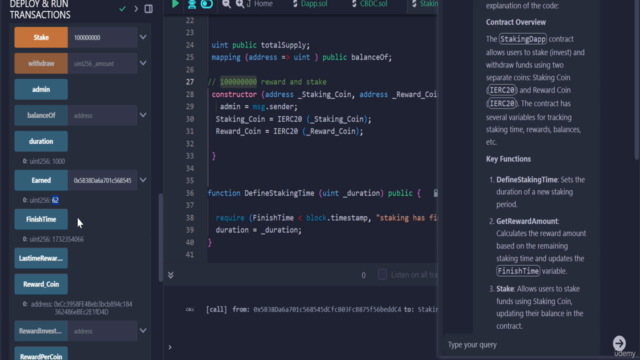Screen dimensions: 640x360
Task: Click line number 27 in the gutter
Action: pyautogui.click(x=190, y=82)
